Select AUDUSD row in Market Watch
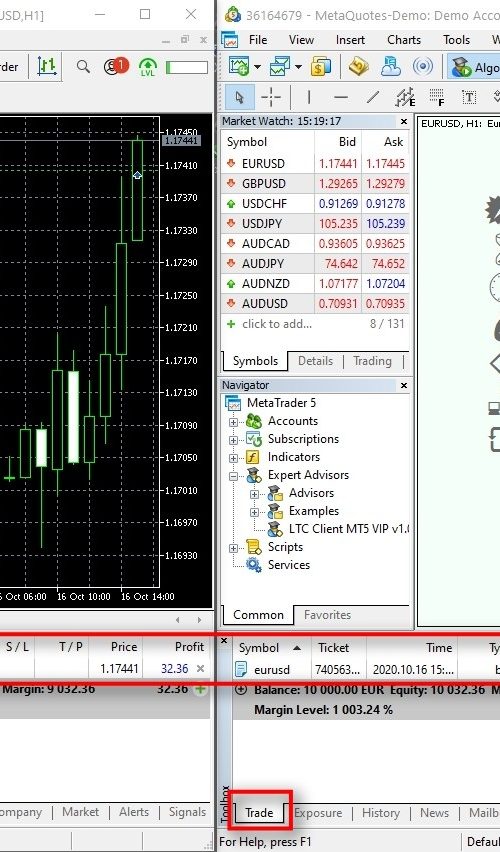This screenshot has height=852, width=500. click(315, 303)
